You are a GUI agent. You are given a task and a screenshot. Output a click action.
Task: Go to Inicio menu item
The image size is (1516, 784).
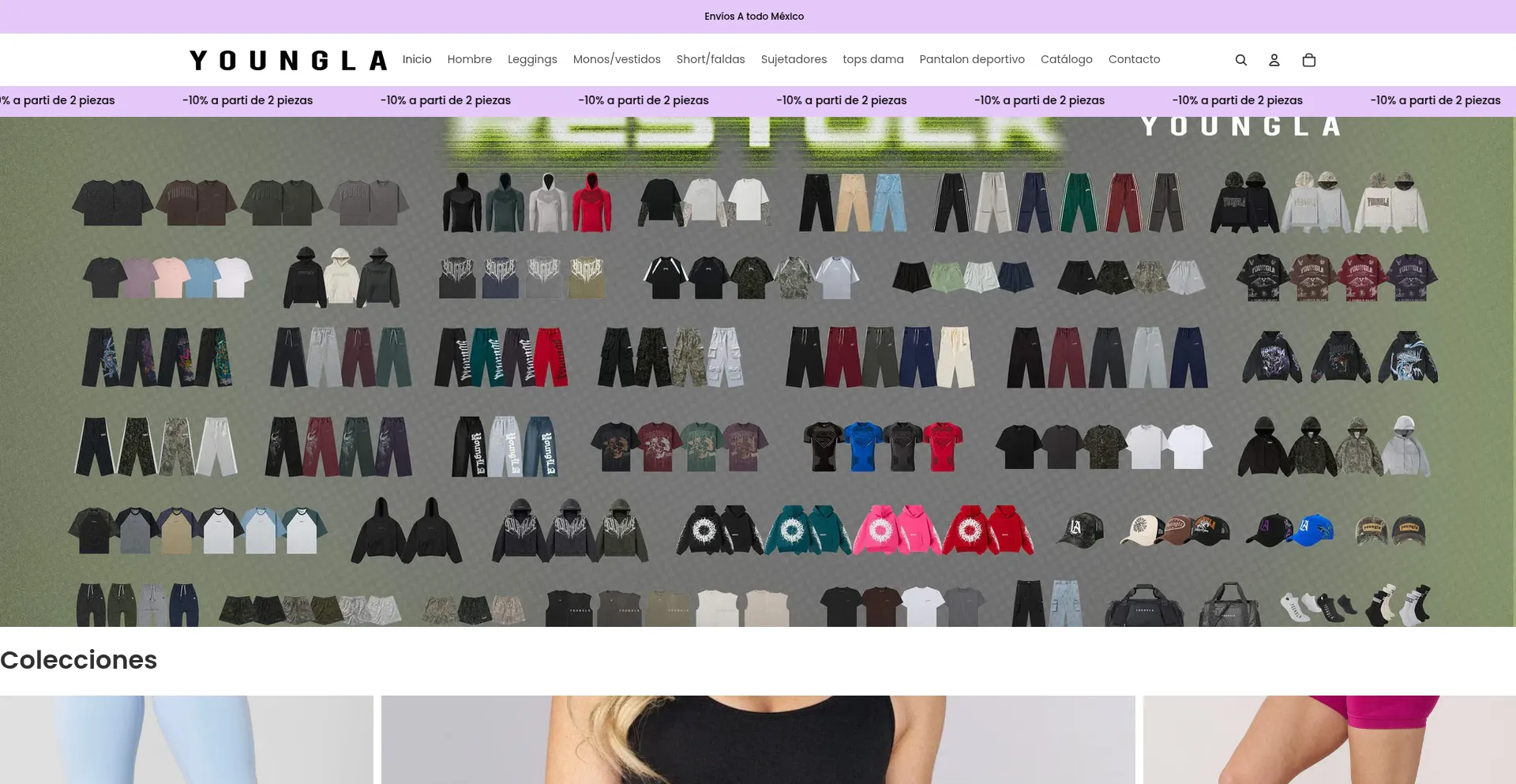click(417, 59)
